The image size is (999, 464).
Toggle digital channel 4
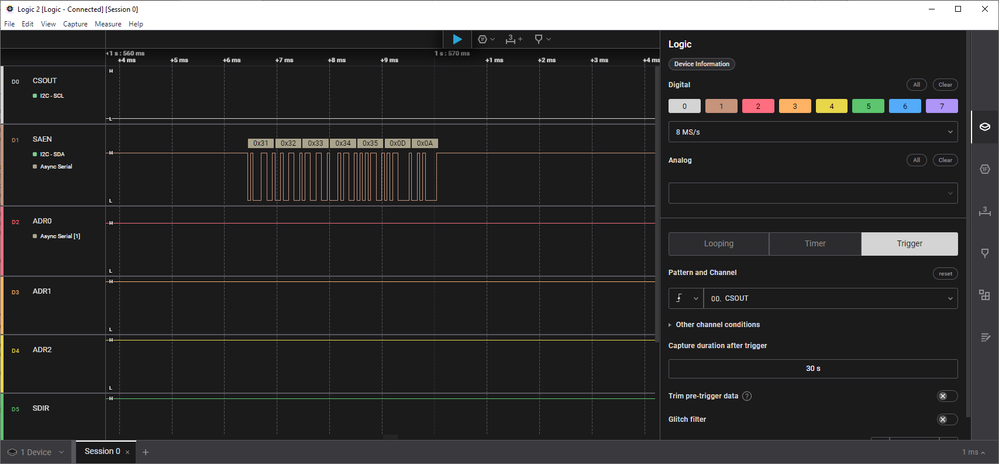(x=831, y=106)
